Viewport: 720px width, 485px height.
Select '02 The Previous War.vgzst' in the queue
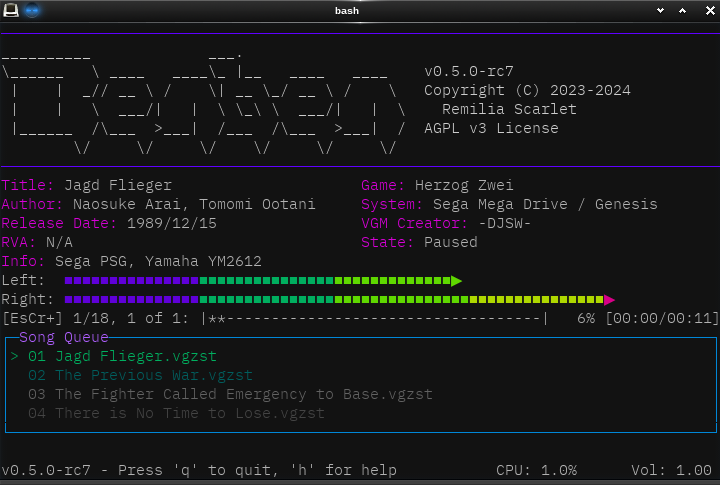(140, 375)
